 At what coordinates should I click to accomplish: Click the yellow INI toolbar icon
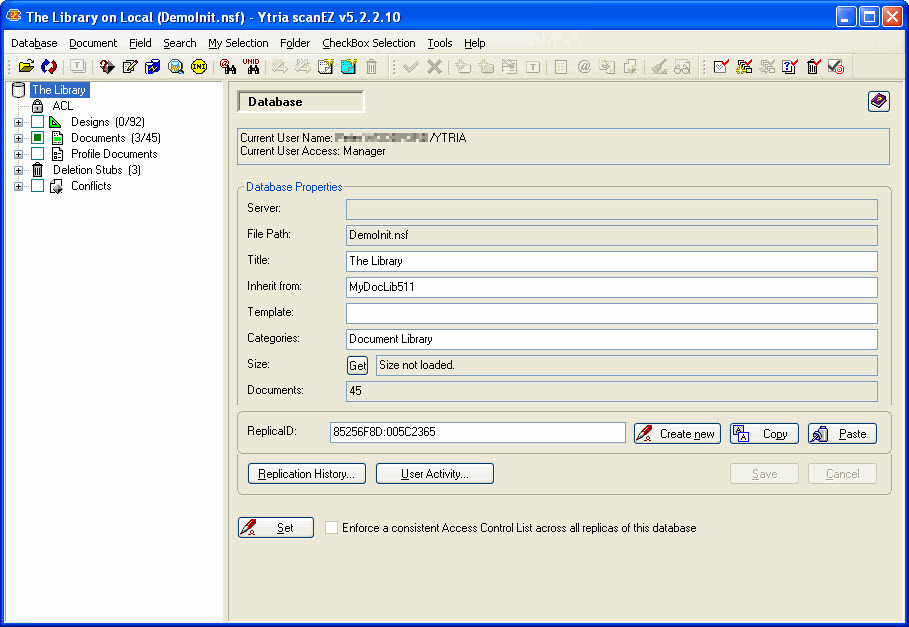pos(199,67)
